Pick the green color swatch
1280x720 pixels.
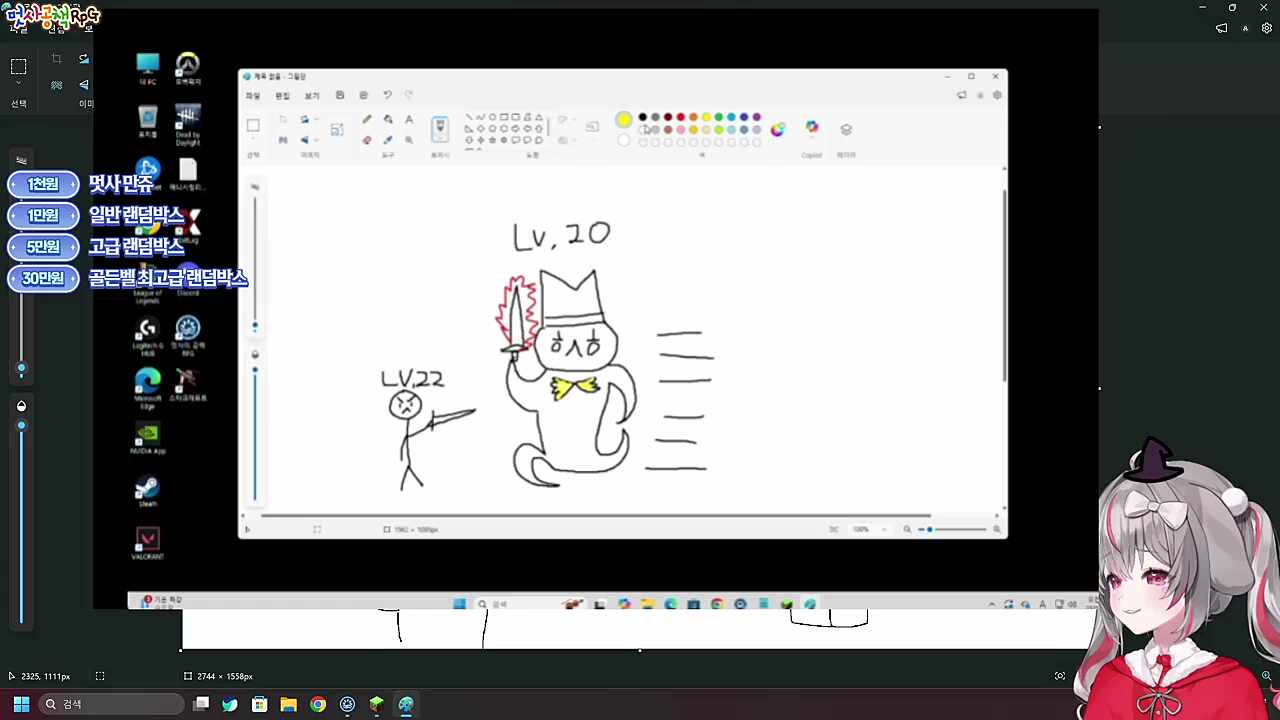click(x=718, y=118)
